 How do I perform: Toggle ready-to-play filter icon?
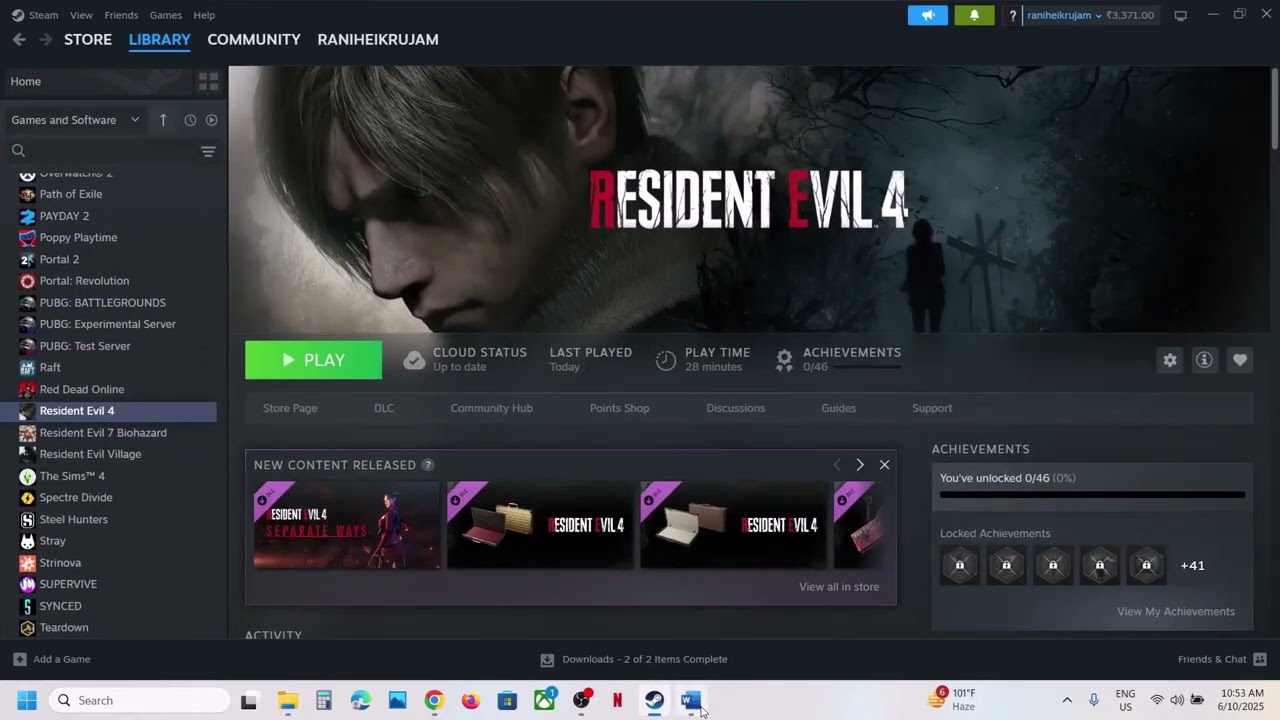click(x=211, y=120)
